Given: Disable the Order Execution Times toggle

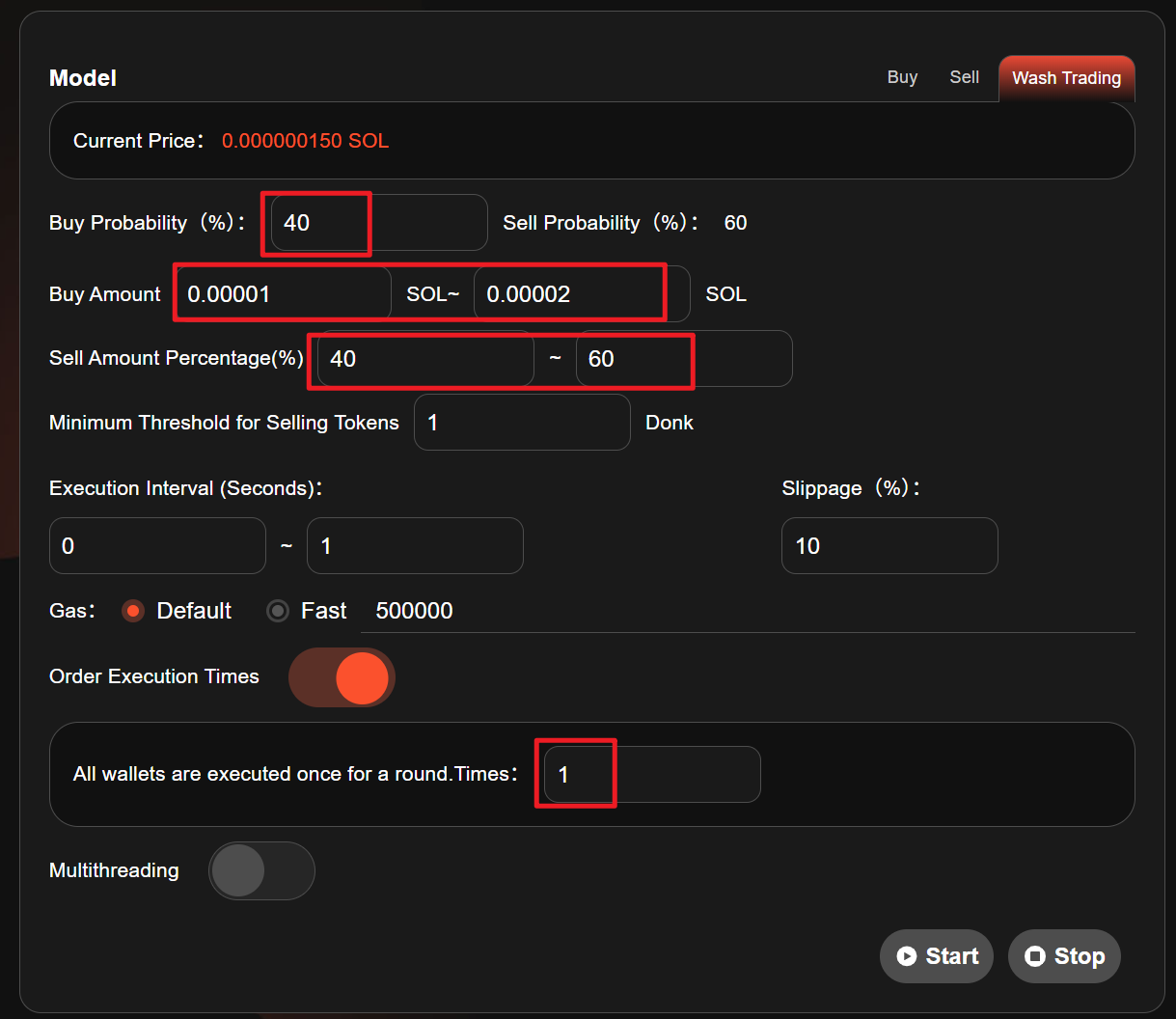Looking at the screenshot, I should click(x=342, y=677).
